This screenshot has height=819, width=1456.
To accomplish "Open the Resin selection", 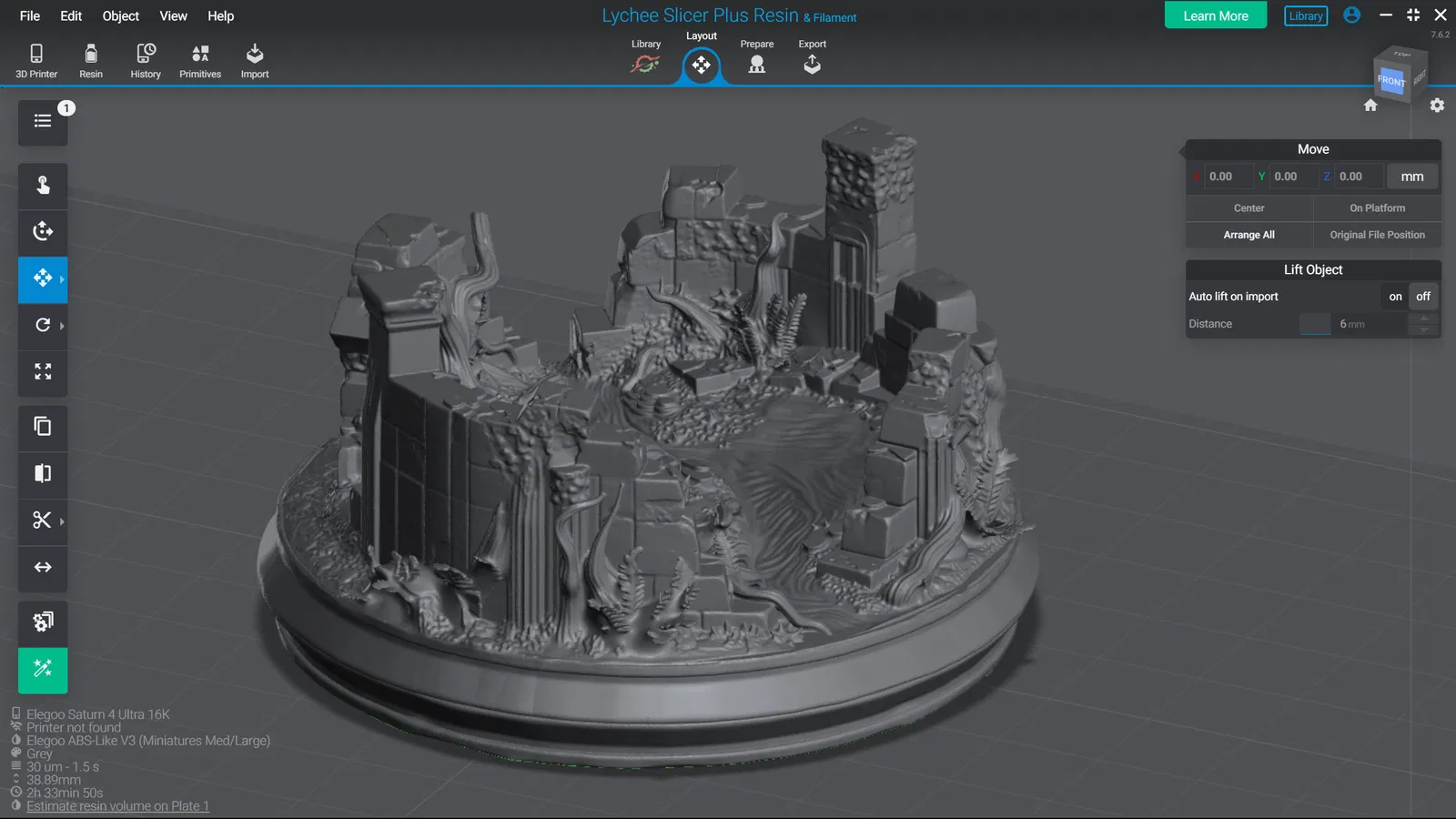I will pos(91,61).
